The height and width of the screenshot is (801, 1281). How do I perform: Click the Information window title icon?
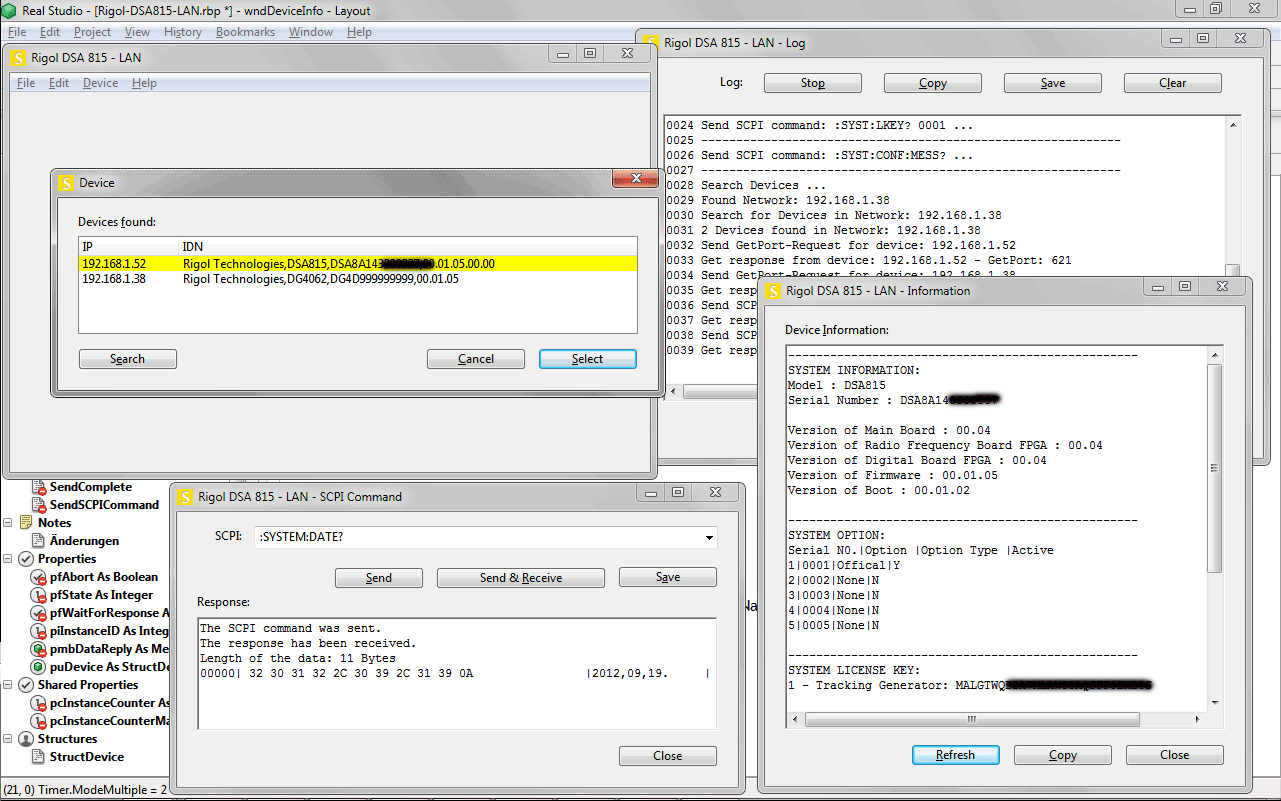point(774,291)
